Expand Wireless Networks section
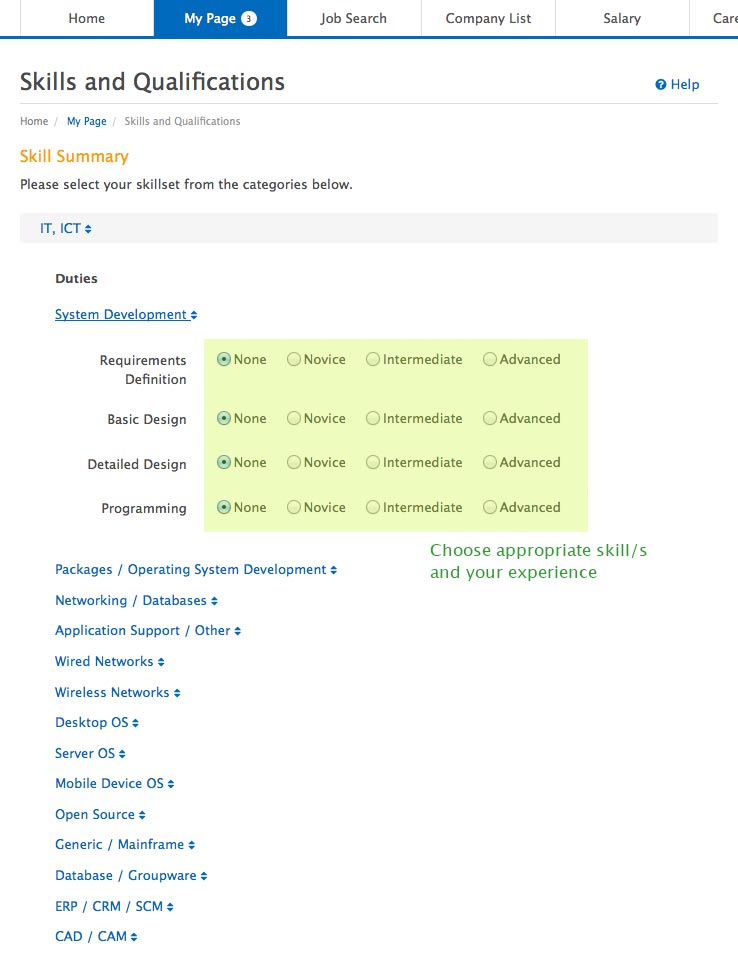Viewport: 738px width, 961px height. click(x=118, y=693)
